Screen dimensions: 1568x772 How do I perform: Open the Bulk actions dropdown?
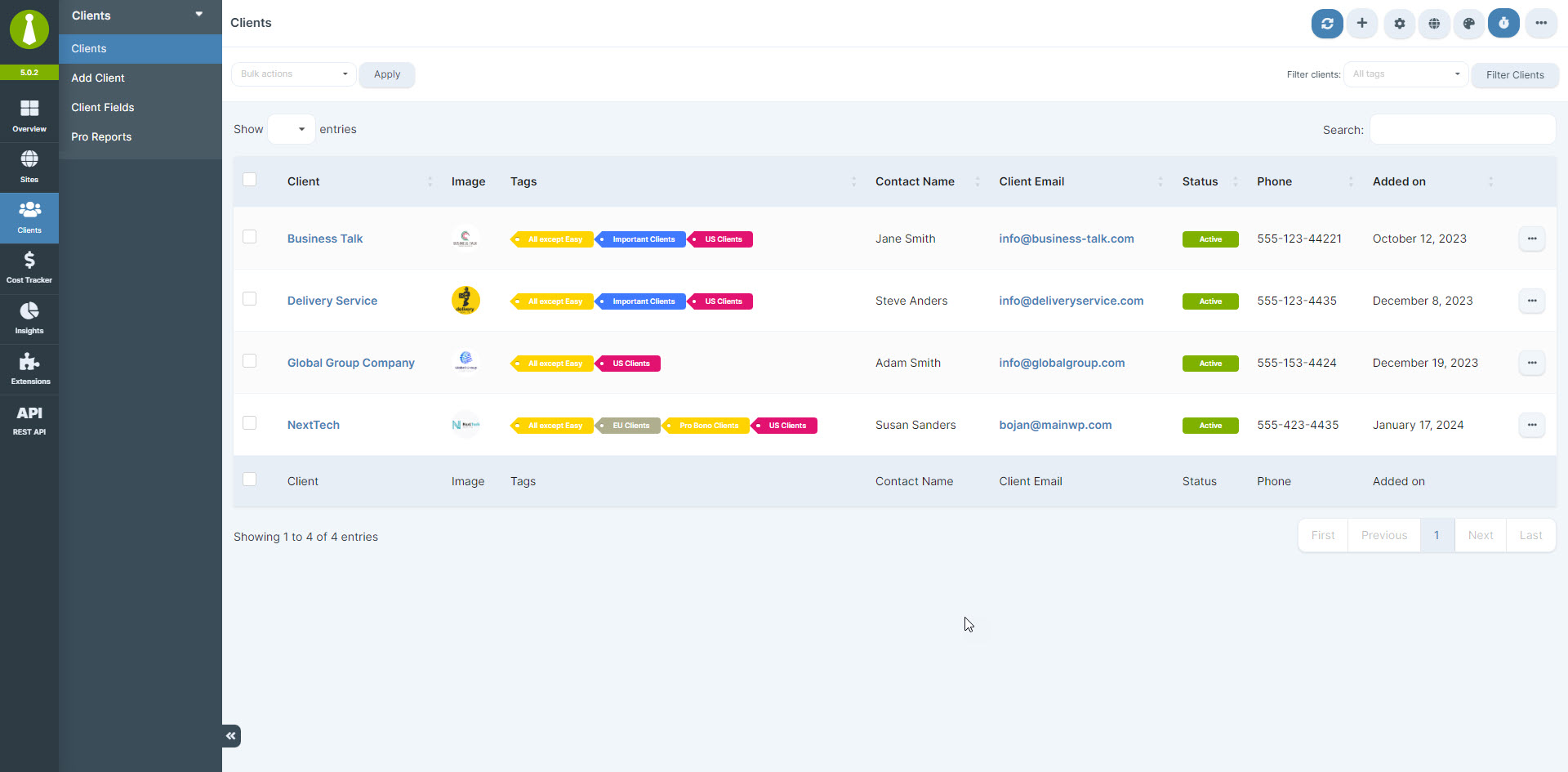point(294,74)
